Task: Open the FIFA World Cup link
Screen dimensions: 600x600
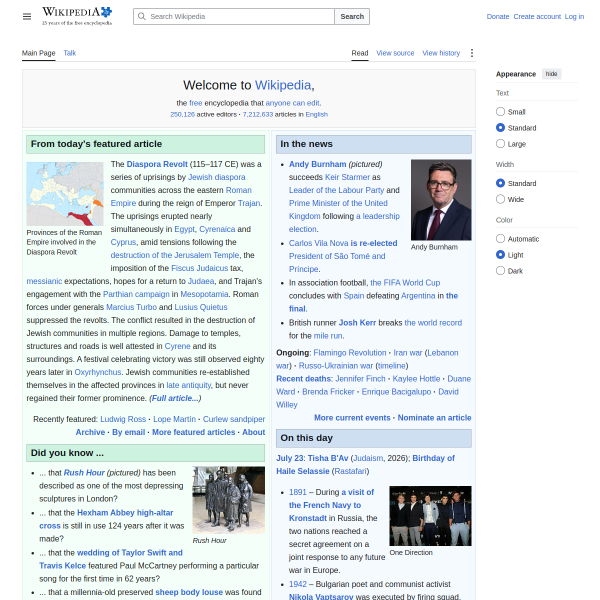Action: 405,283
